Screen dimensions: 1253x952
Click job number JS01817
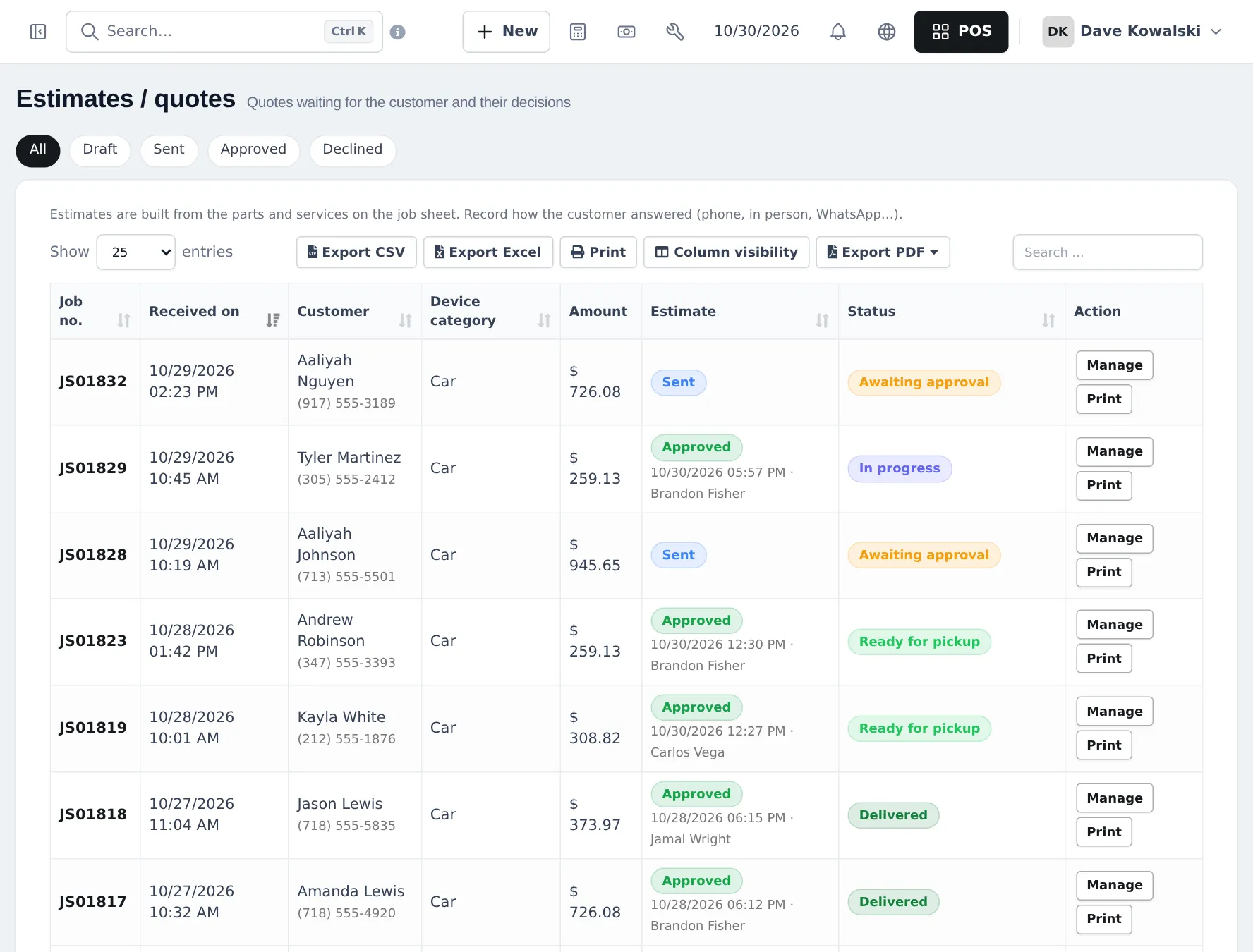click(92, 902)
